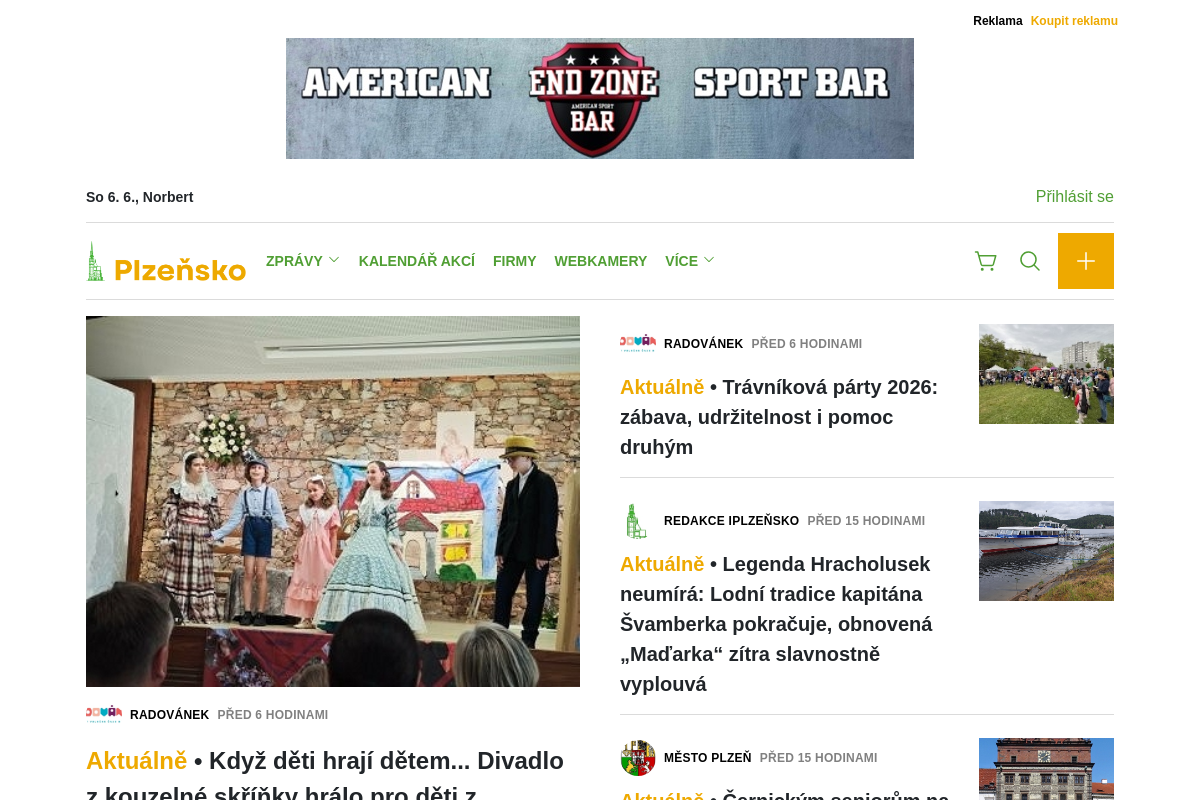Click Redakce iPlzeňsko avatar icon

tap(638, 521)
